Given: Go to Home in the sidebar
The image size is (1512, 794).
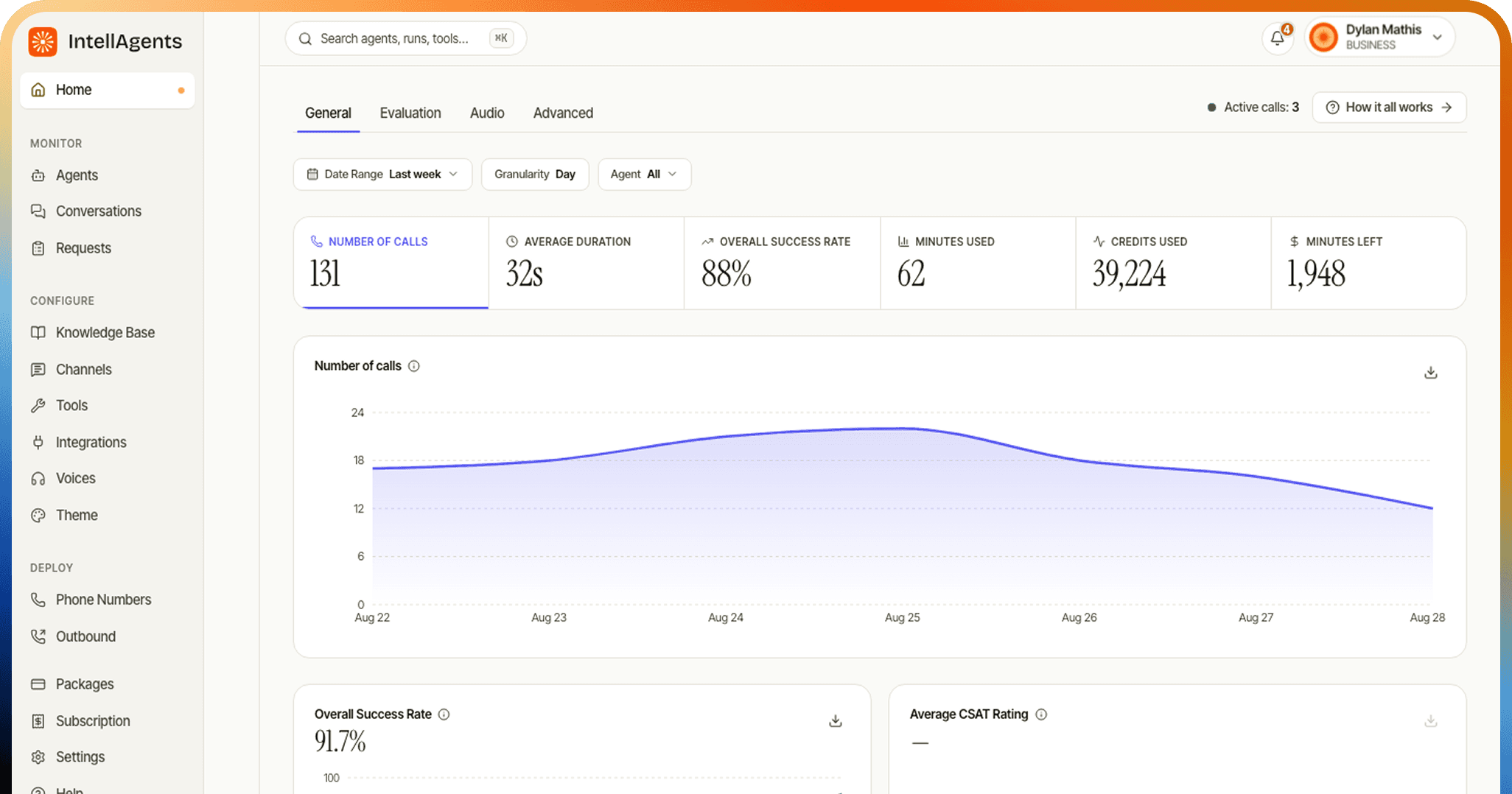Looking at the screenshot, I should tap(108, 90).
